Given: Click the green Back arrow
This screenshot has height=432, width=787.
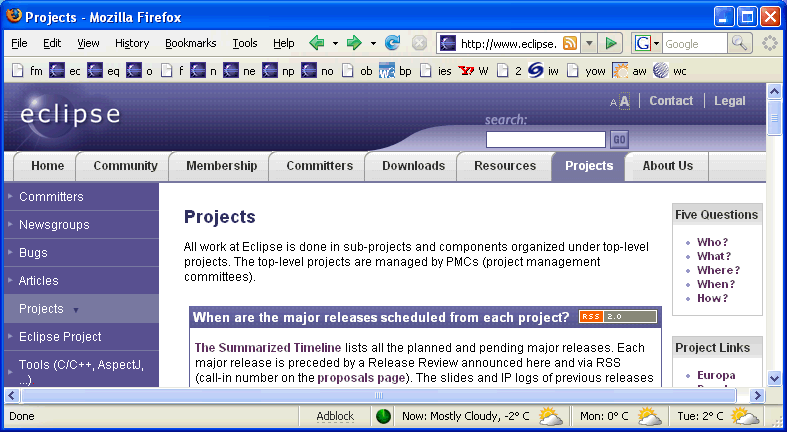Looking at the screenshot, I should coord(317,43).
